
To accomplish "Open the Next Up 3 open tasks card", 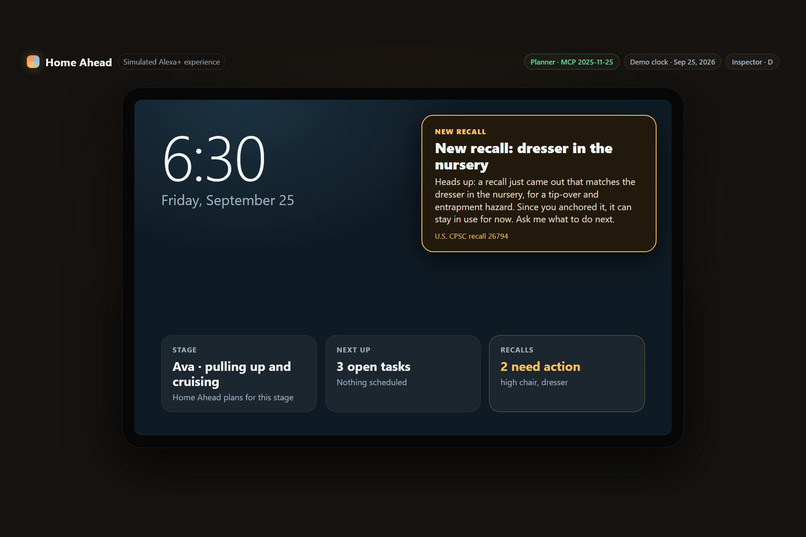I will (x=403, y=374).
